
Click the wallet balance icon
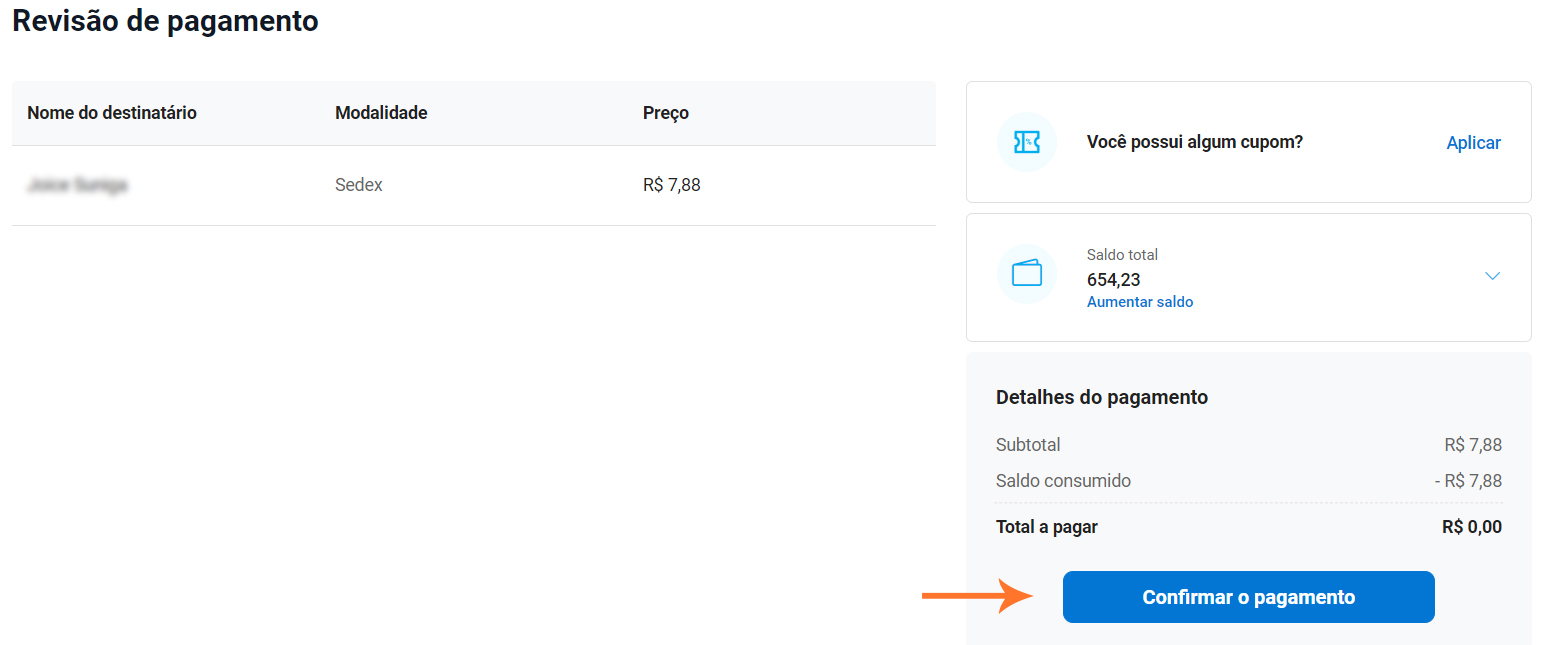coord(1026,274)
